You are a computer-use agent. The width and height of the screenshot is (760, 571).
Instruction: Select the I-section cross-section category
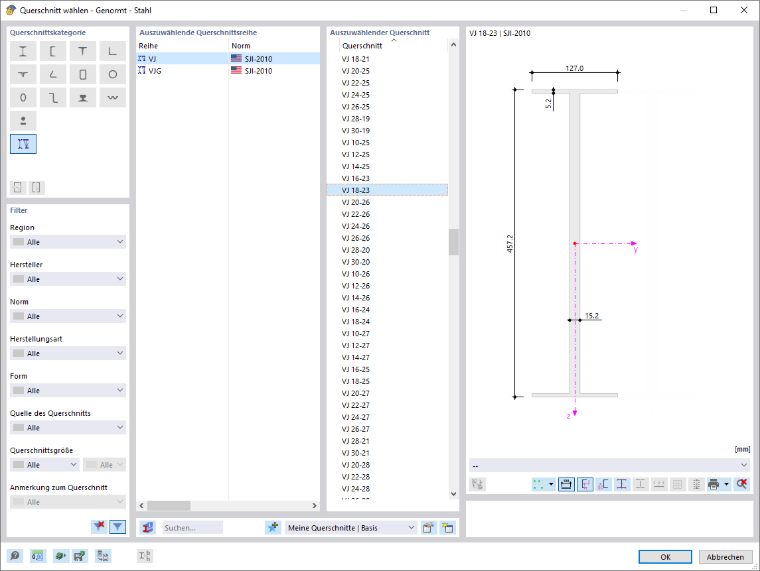click(23, 51)
